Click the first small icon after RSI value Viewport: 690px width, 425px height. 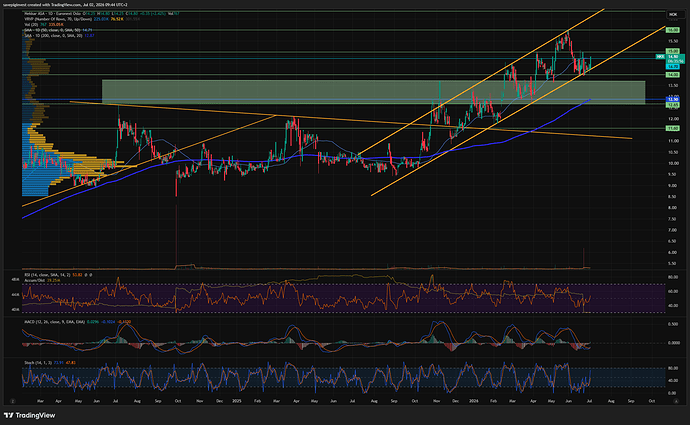click(86, 275)
